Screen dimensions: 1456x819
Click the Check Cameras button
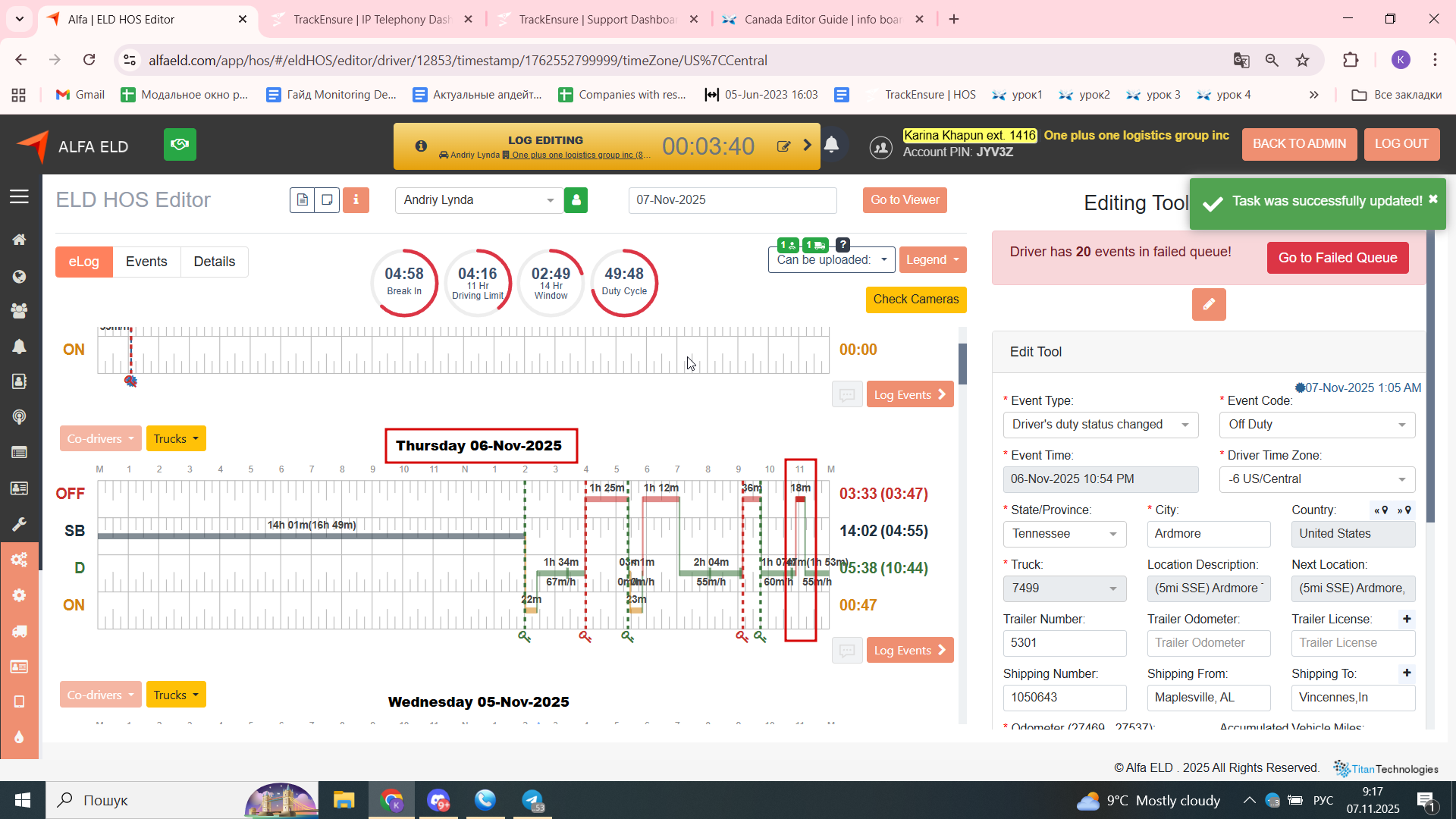click(915, 300)
